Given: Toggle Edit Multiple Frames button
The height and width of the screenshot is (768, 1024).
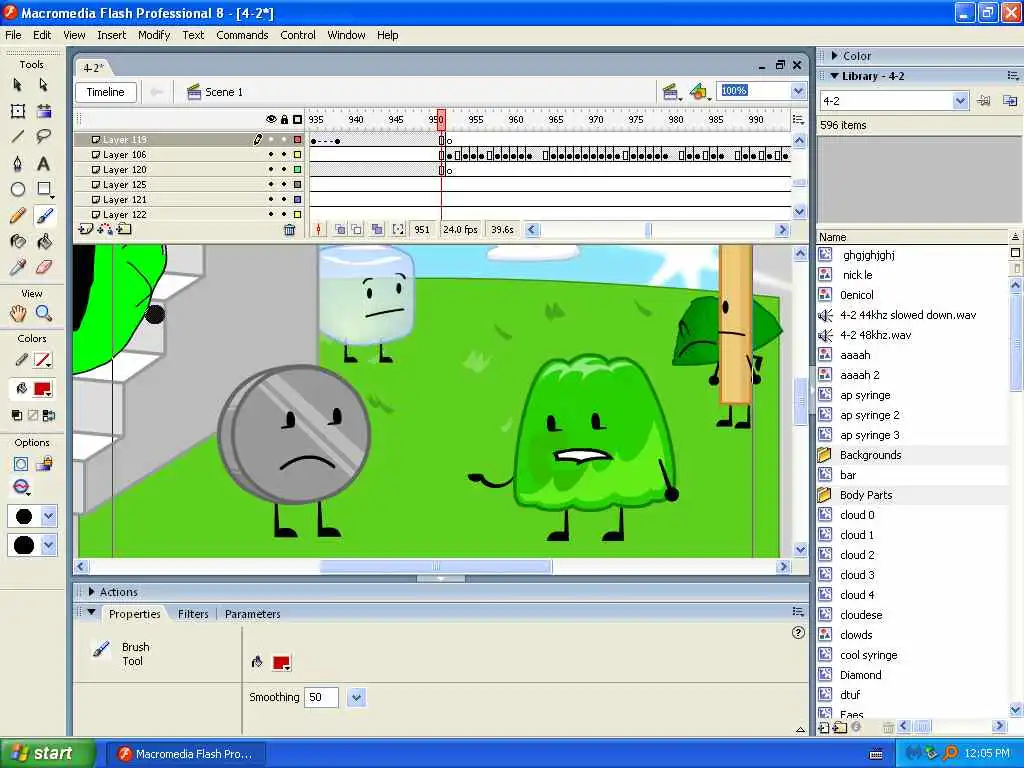Looking at the screenshot, I should coord(377,230).
